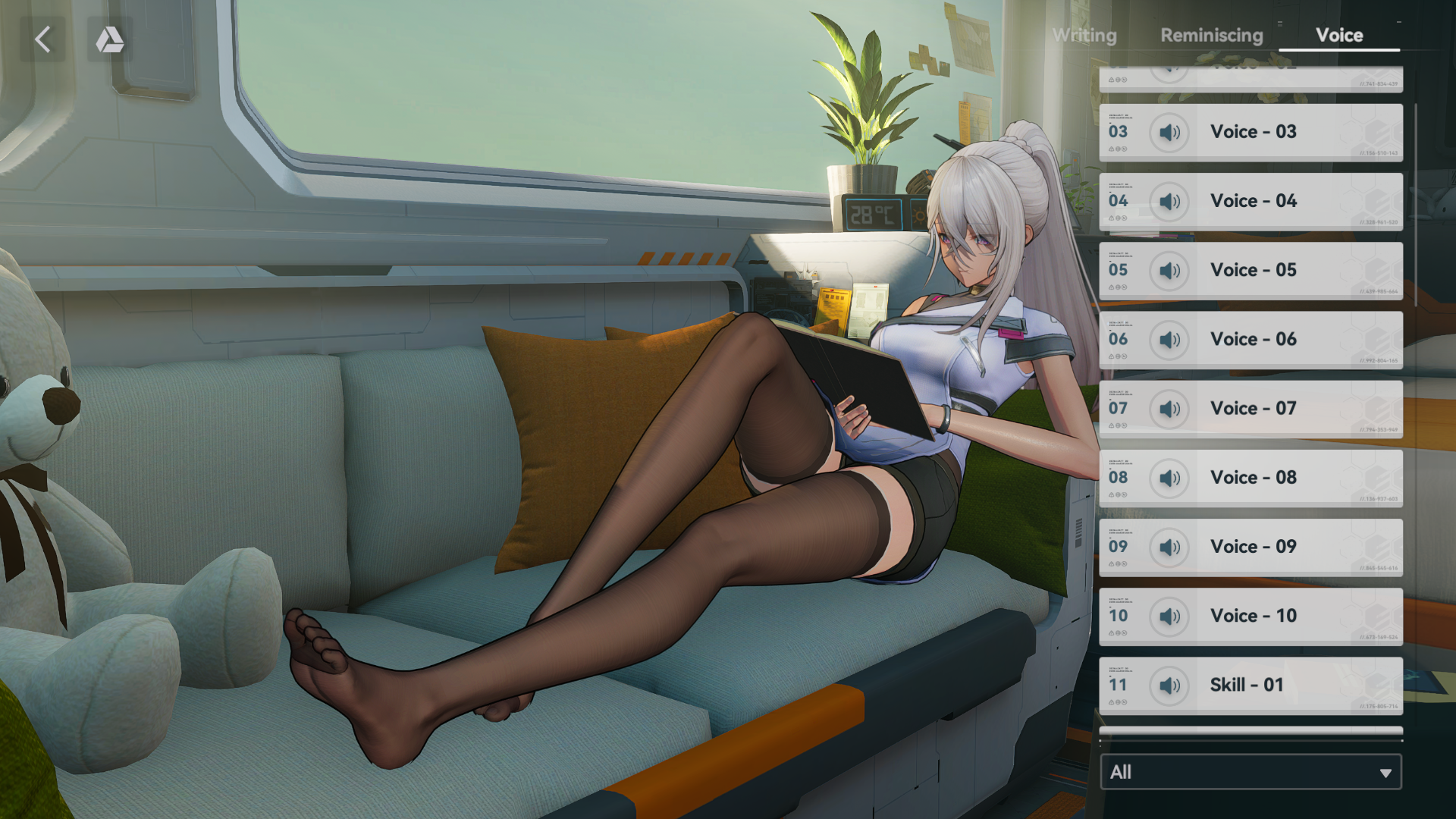
Task: Click the number 06 in the voice list
Action: point(1118,339)
